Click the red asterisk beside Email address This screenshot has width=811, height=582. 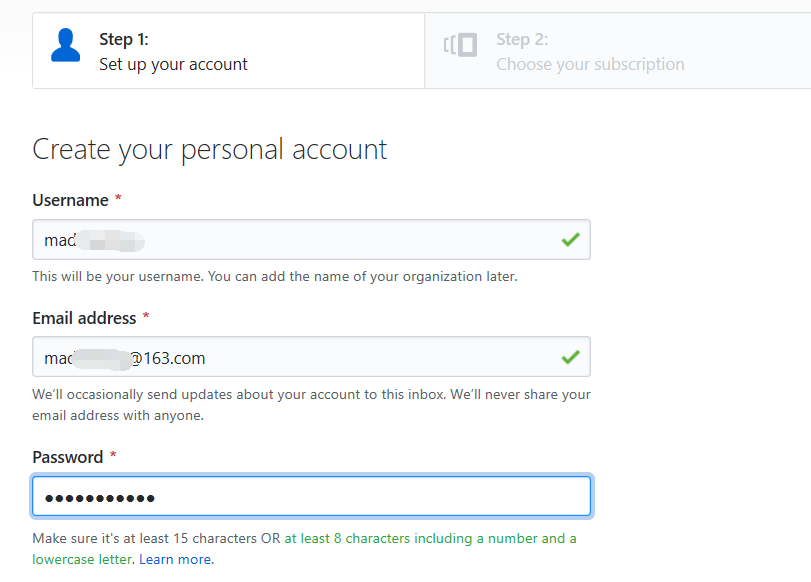pos(146,316)
